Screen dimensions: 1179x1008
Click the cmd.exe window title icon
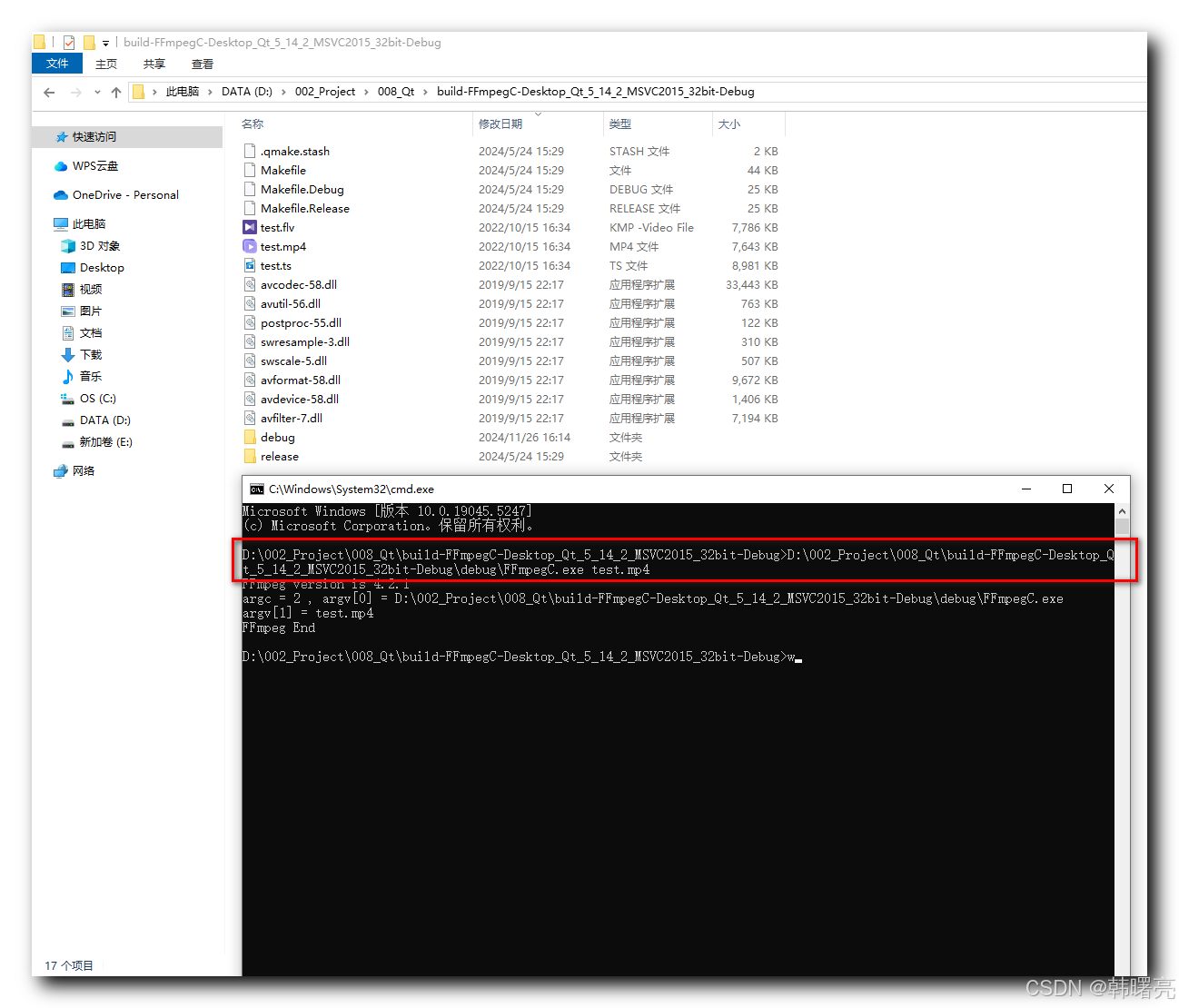click(257, 489)
